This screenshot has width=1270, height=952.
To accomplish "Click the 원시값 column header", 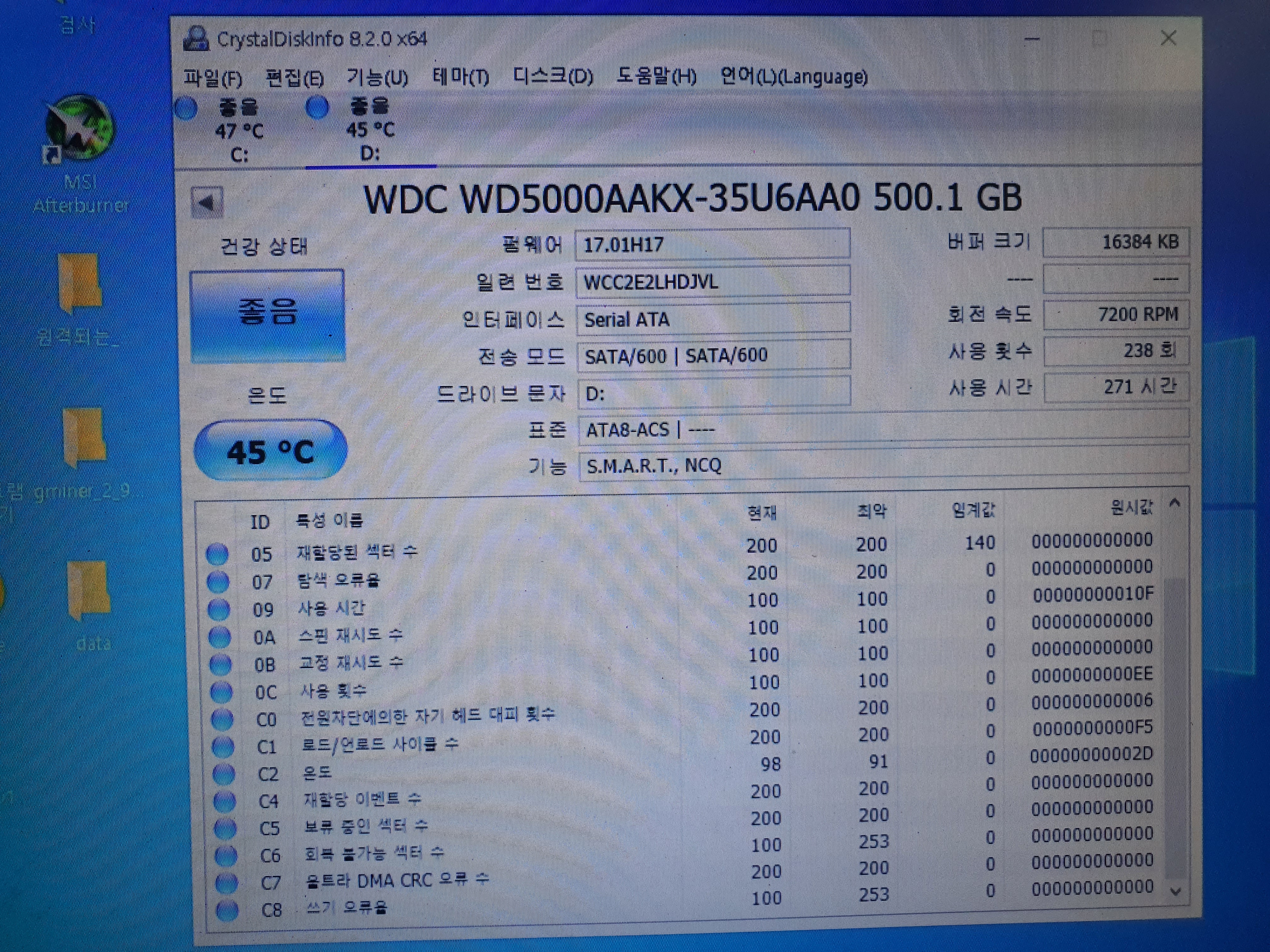I will pos(1132,507).
